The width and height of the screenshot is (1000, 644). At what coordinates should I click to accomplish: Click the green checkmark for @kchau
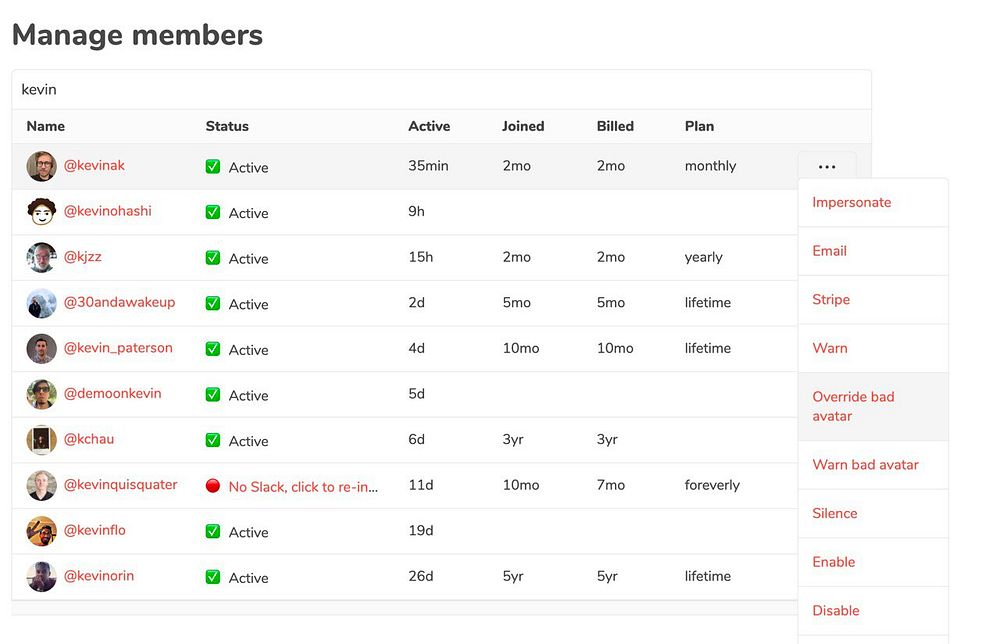[x=213, y=440]
